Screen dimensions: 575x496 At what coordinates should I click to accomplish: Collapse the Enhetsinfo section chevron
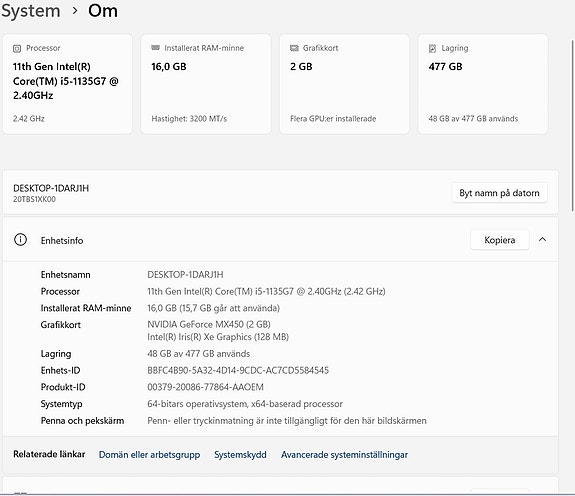pyautogui.click(x=542, y=240)
